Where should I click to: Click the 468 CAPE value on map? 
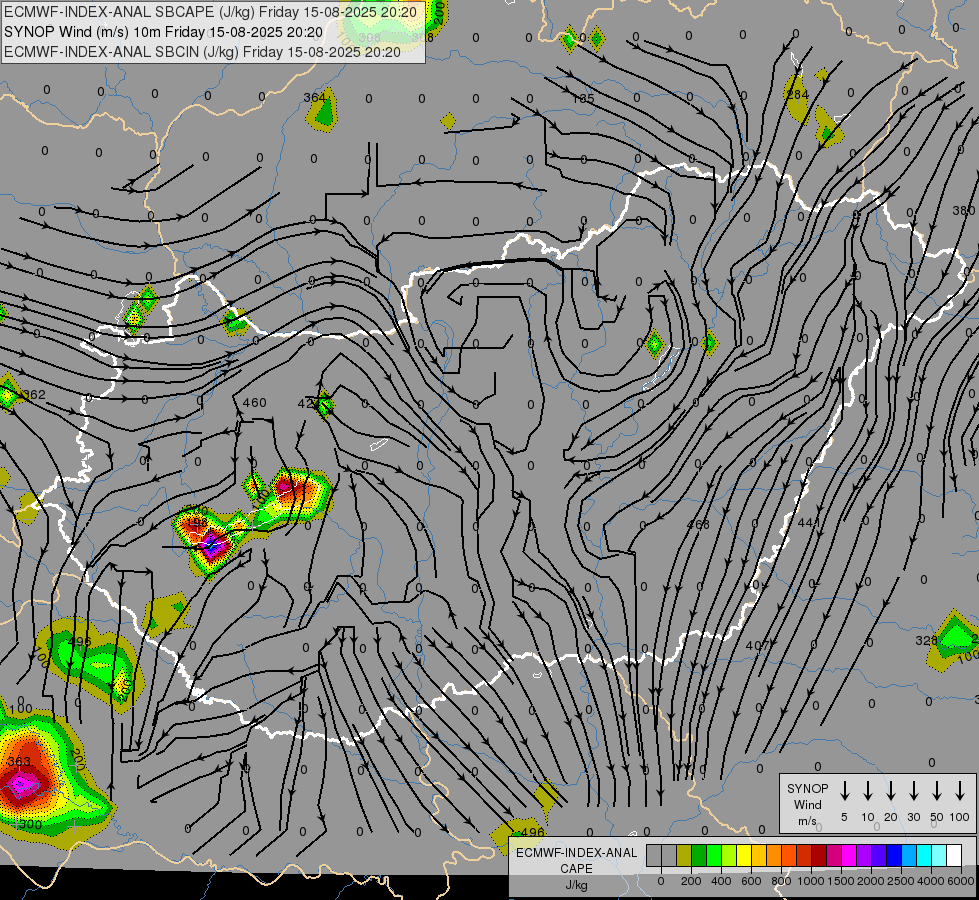coord(698,525)
